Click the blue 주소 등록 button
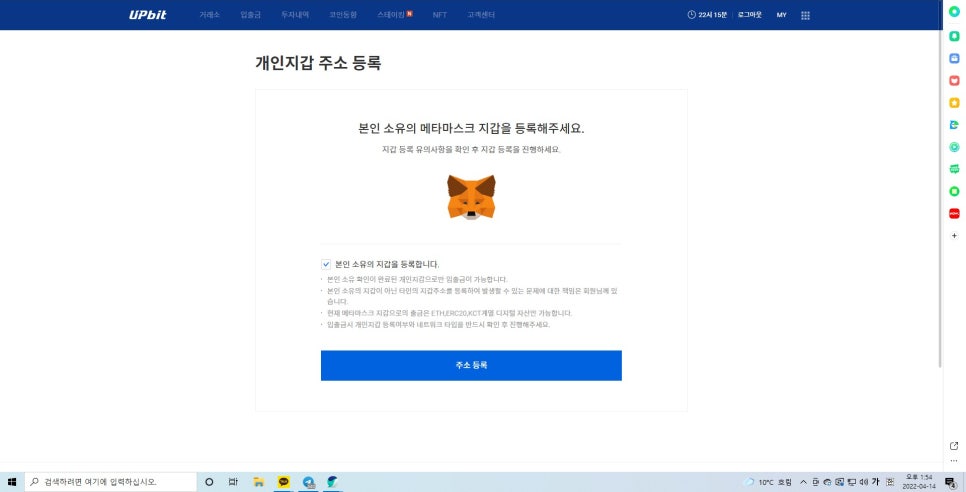The image size is (966, 492). pyautogui.click(x=471, y=366)
